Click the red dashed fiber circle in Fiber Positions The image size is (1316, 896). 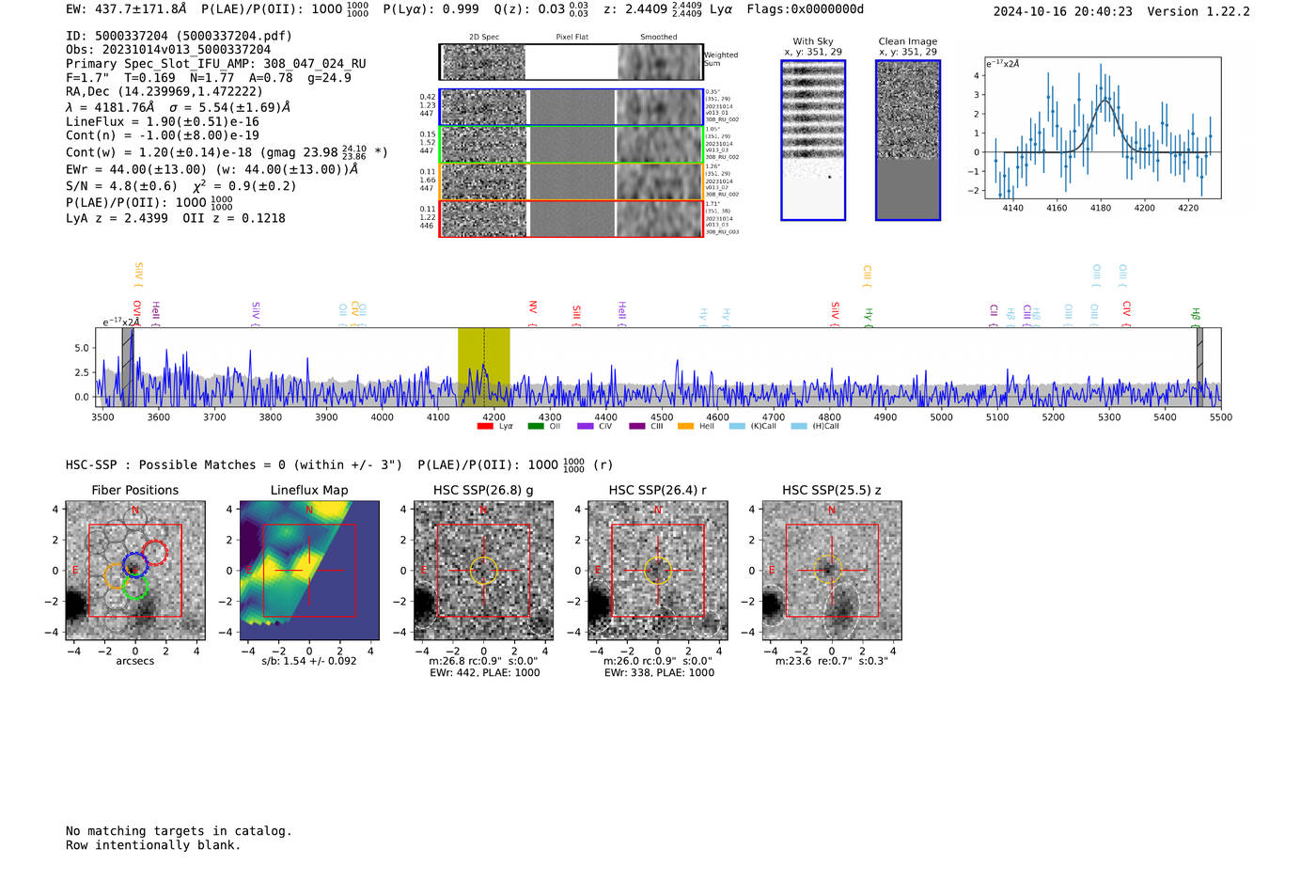(x=155, y=553)
